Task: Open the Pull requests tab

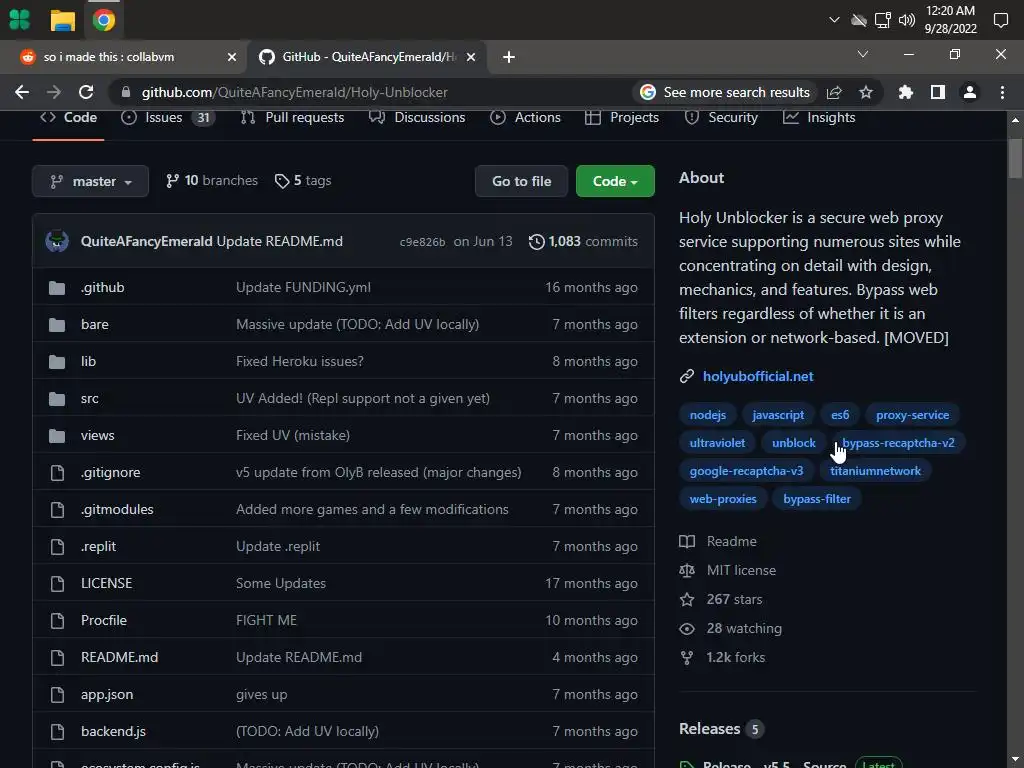Action: [293, 118]
